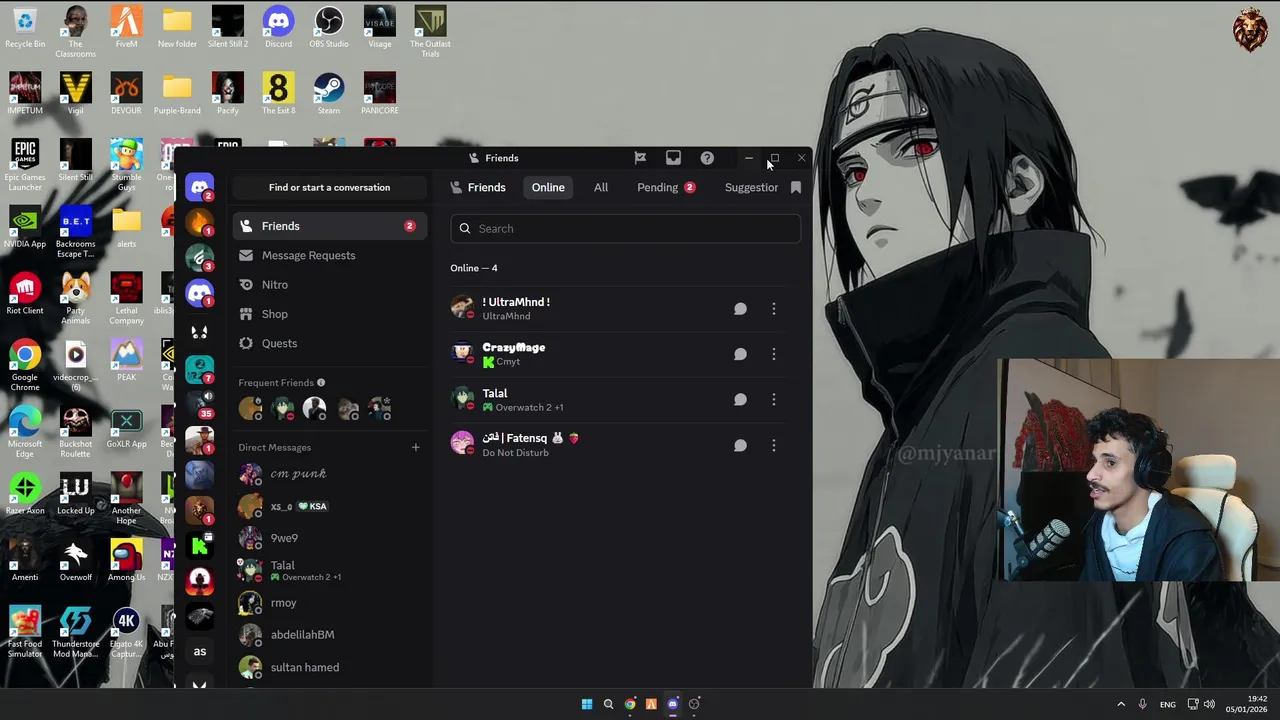The height and width of the screenshot is (720, 1280).
Task: Select the Lethal Company desktop shortcut
Action: 126,299
